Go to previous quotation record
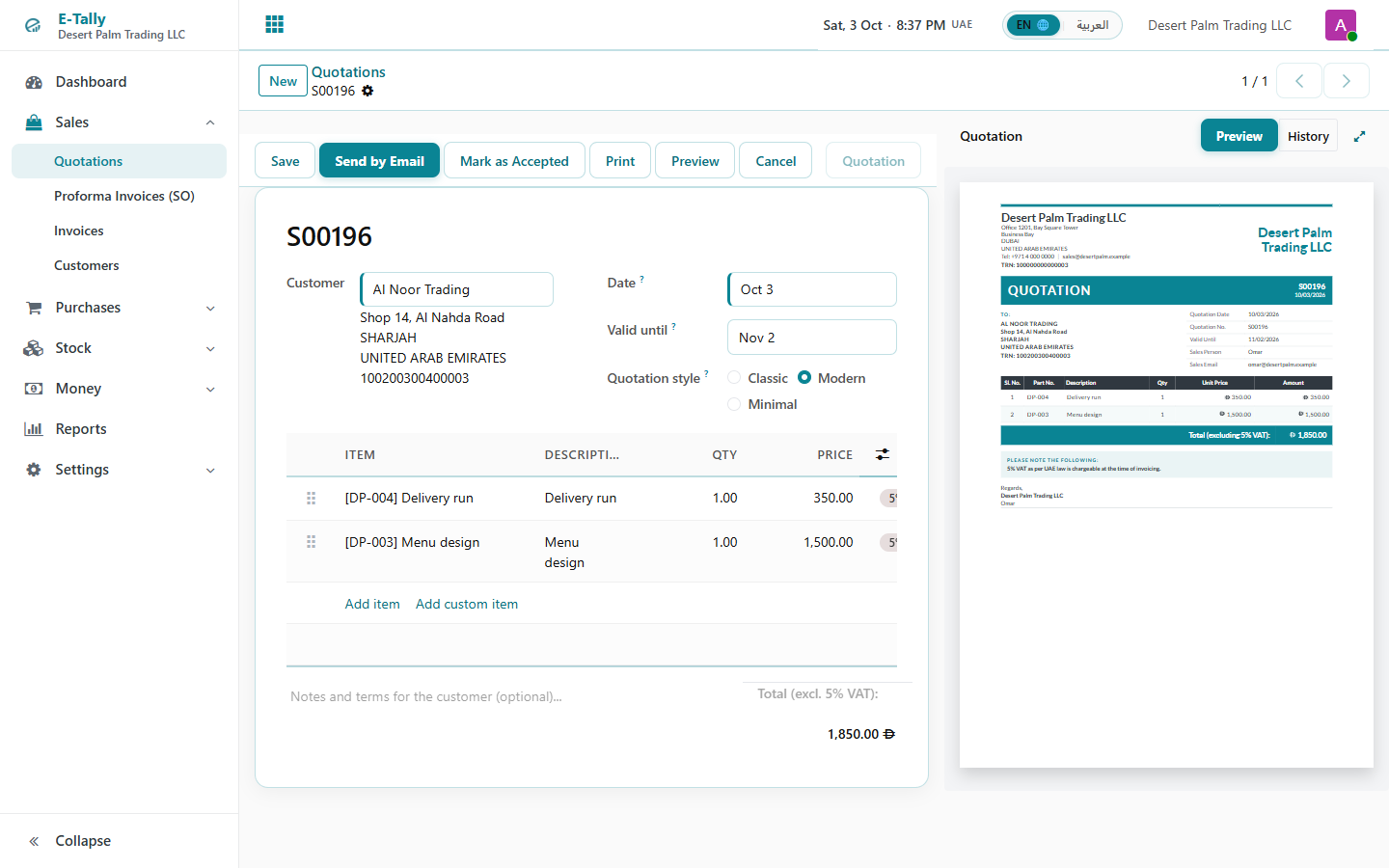This screenshot has height=868, width=1389. tap(1298, 81)
